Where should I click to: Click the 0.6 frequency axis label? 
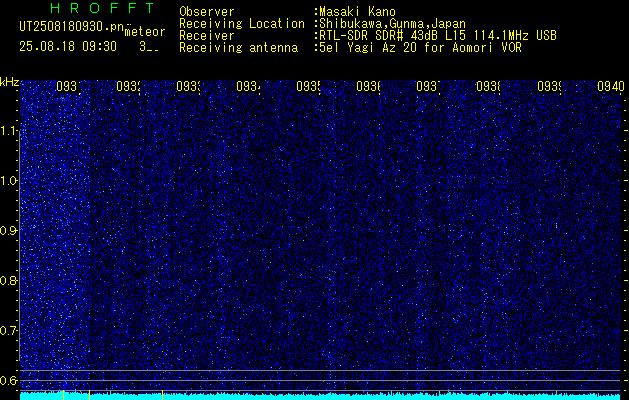[x=10, y=380]
